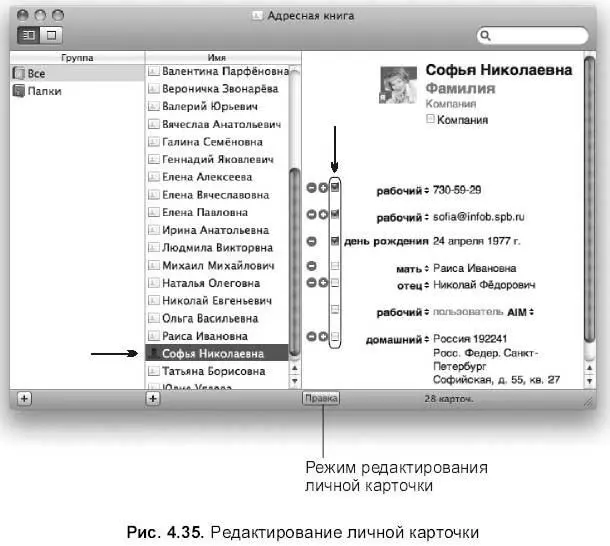Add a new phone field after 730-59-29

click(x=323, y=188)
